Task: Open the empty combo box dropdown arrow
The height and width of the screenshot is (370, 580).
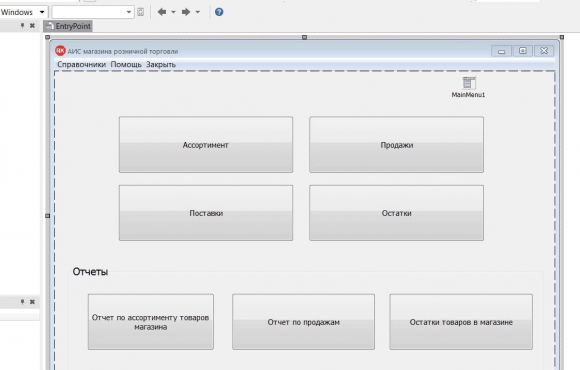Action: click(129, 12)
